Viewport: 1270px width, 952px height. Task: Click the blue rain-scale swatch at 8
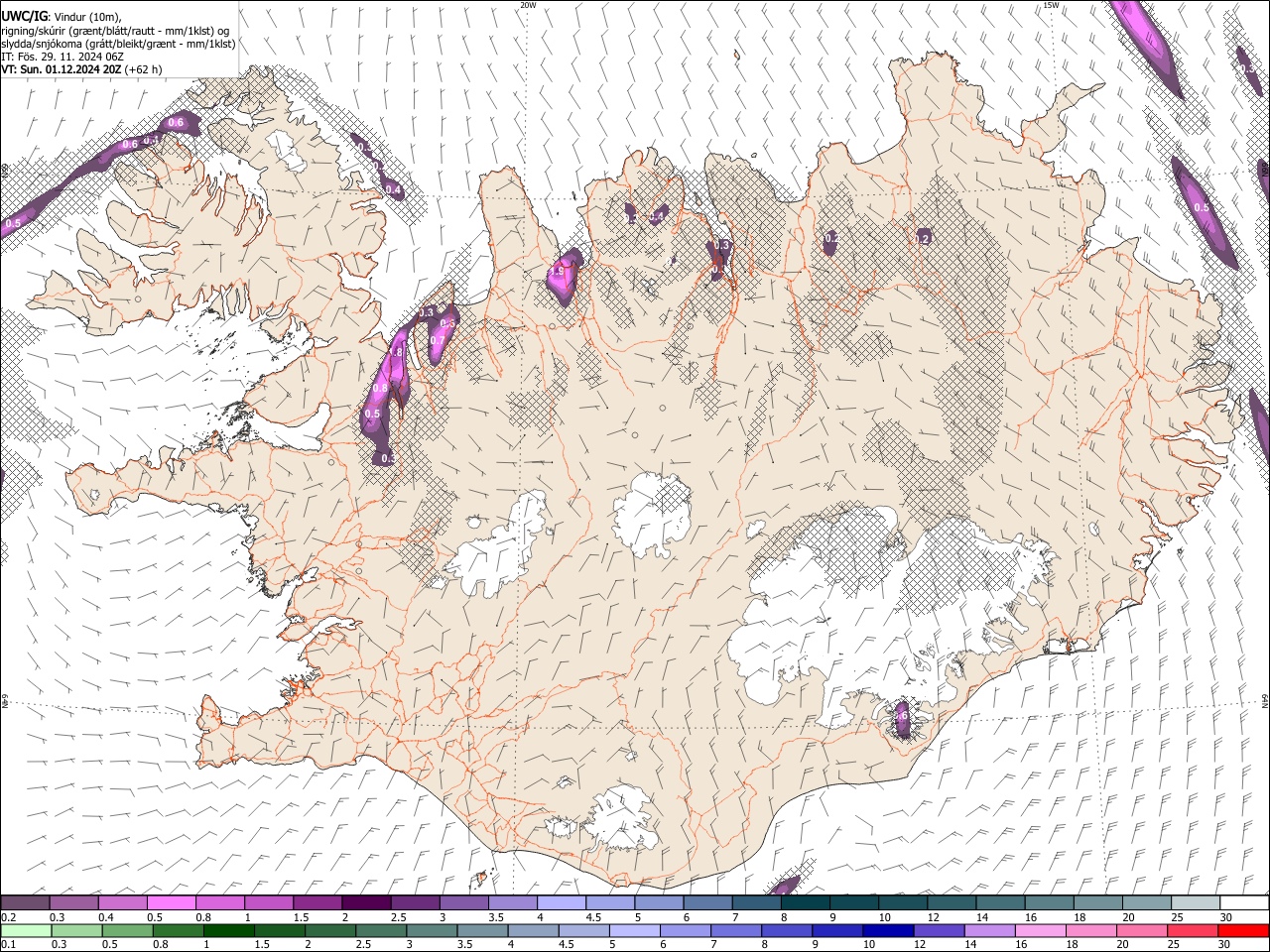(x=786, y=930)
